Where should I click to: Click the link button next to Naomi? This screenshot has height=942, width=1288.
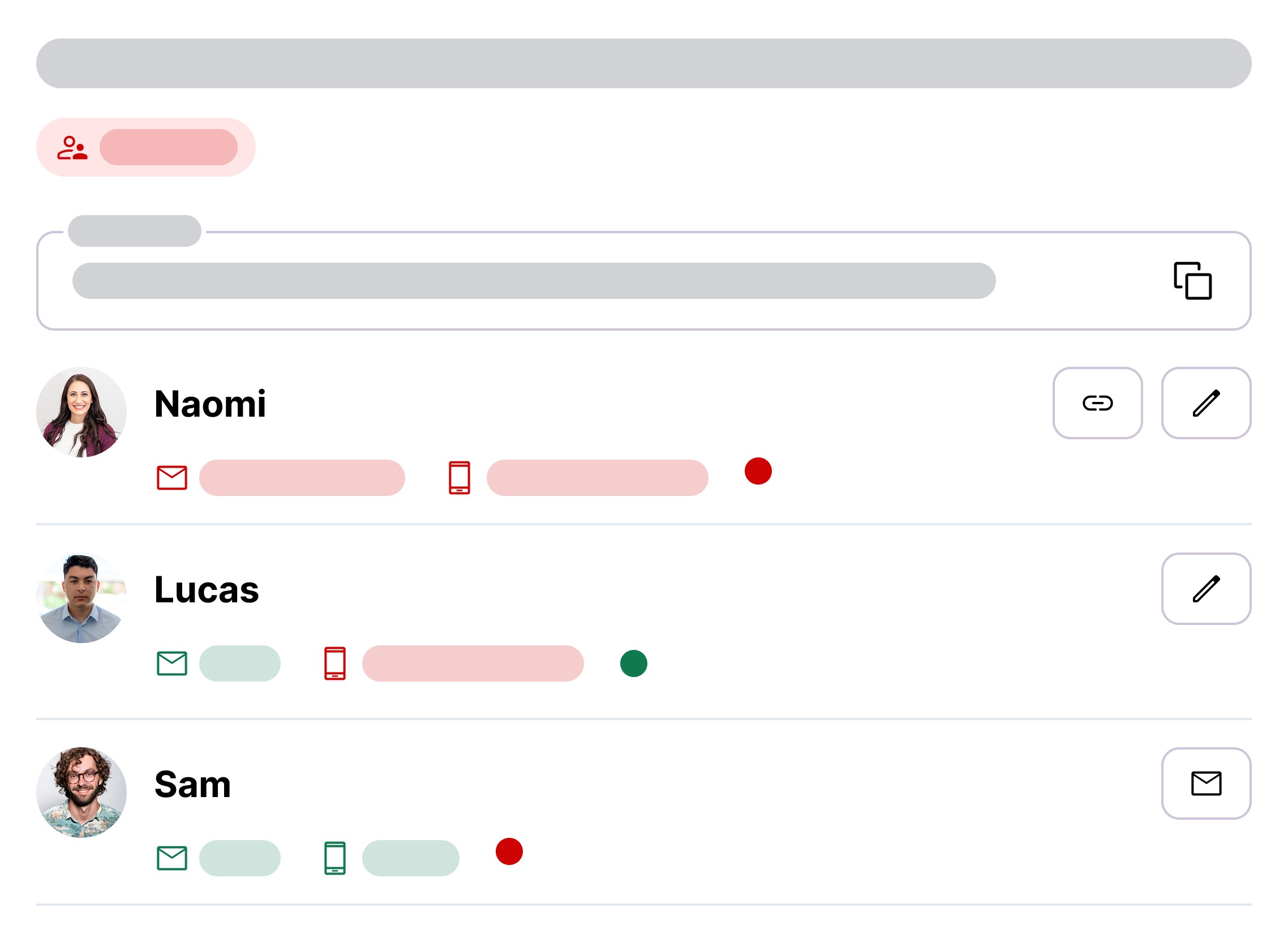pyautogui.click(x=1097, y=403)
